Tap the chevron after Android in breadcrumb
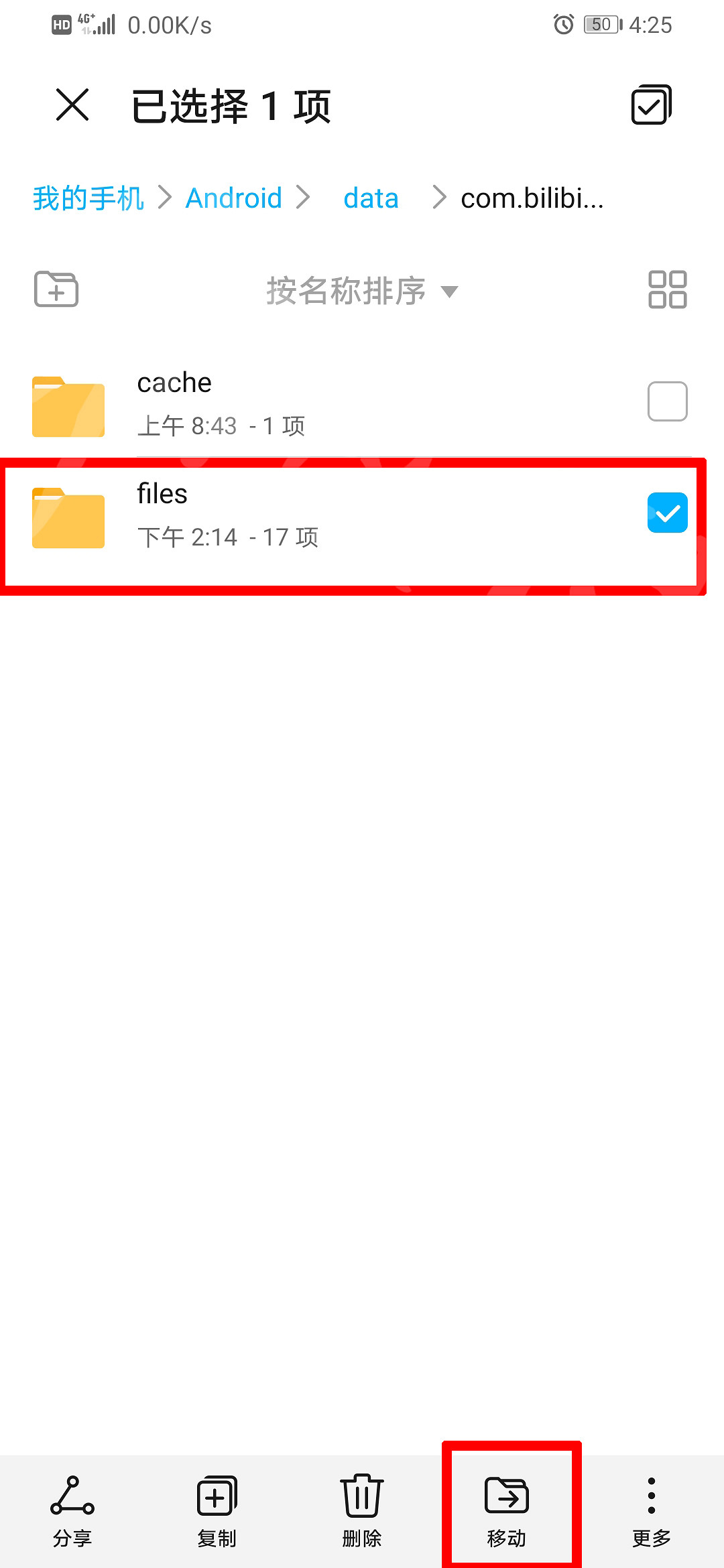 click(x=303, y=198)
